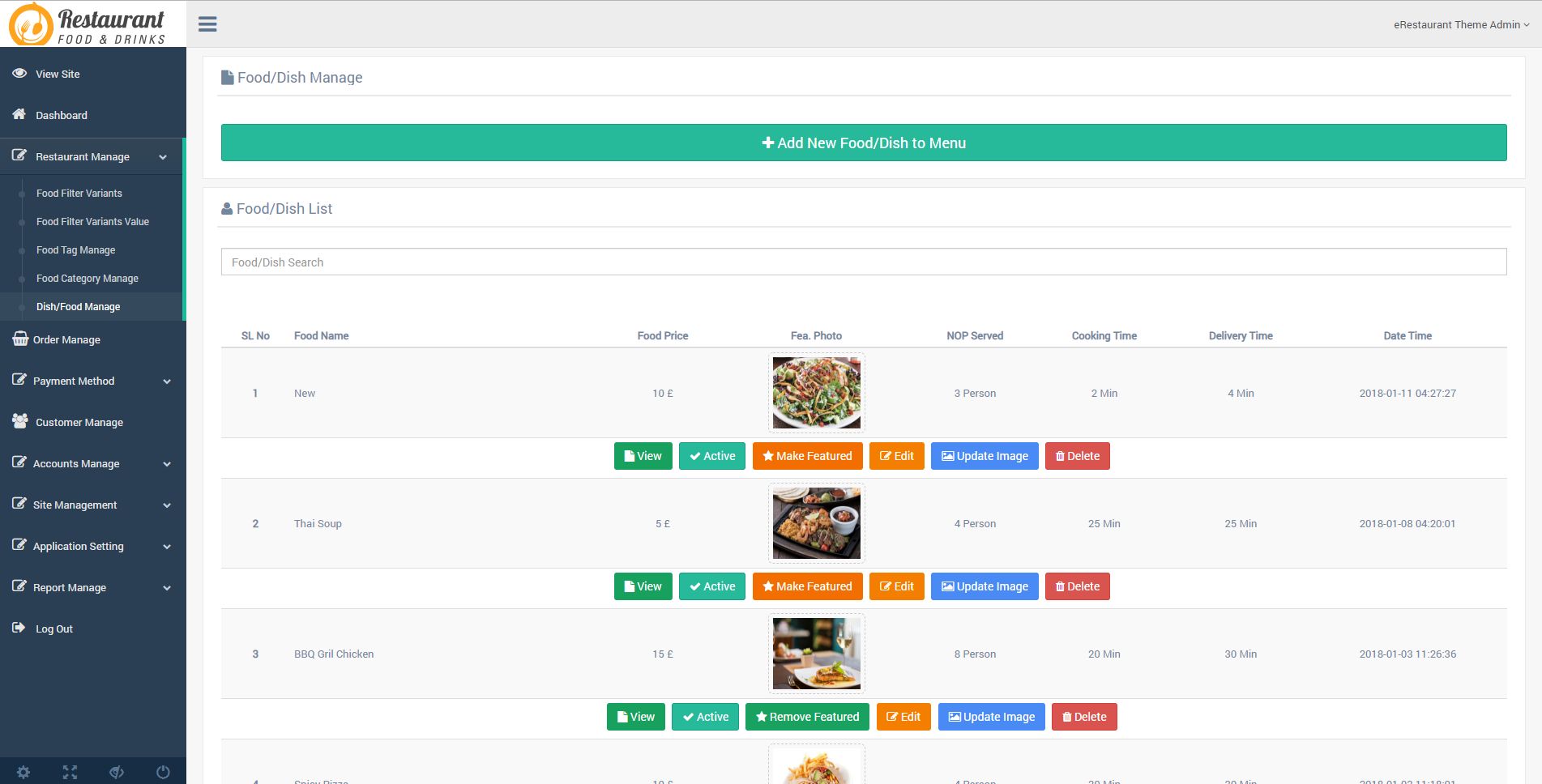The height and width of the screenshot is (784, 1542).
Task: Click the basket icon beside Order Manage
Action: click(x=20, y=339)
